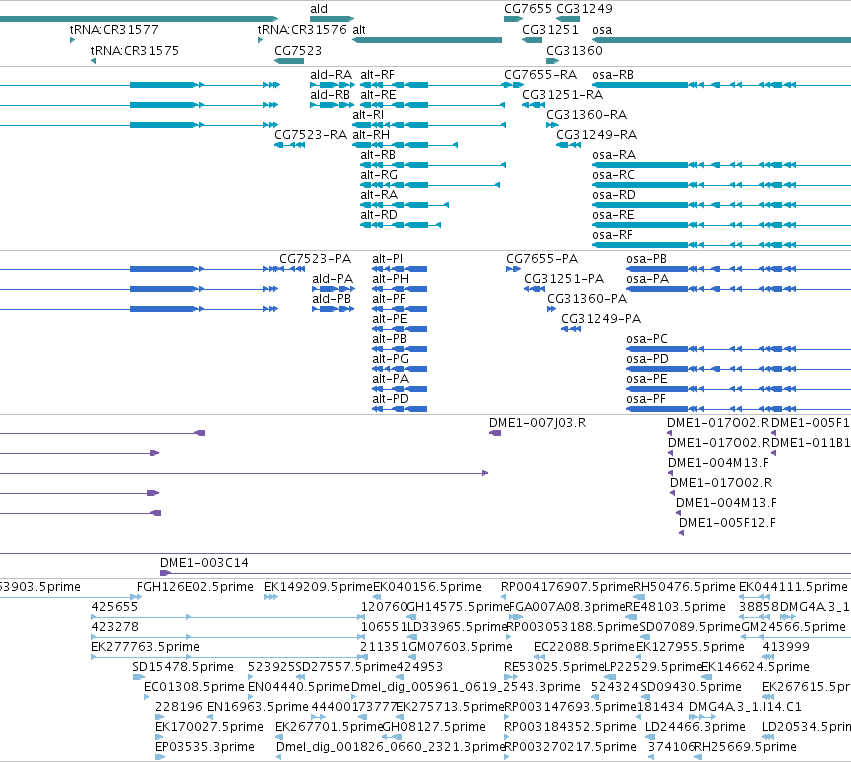Viewport: 851px width, 762px height.
Task: Click the ald-RA transcript label
Action: (331, 74)
